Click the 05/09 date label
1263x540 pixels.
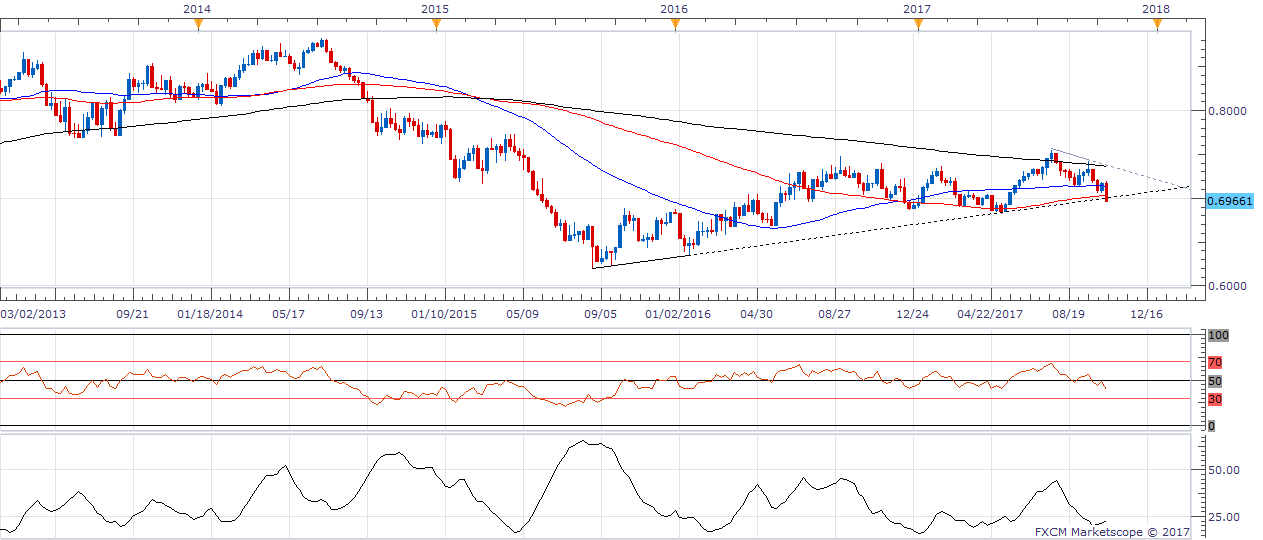coord(523,314)
